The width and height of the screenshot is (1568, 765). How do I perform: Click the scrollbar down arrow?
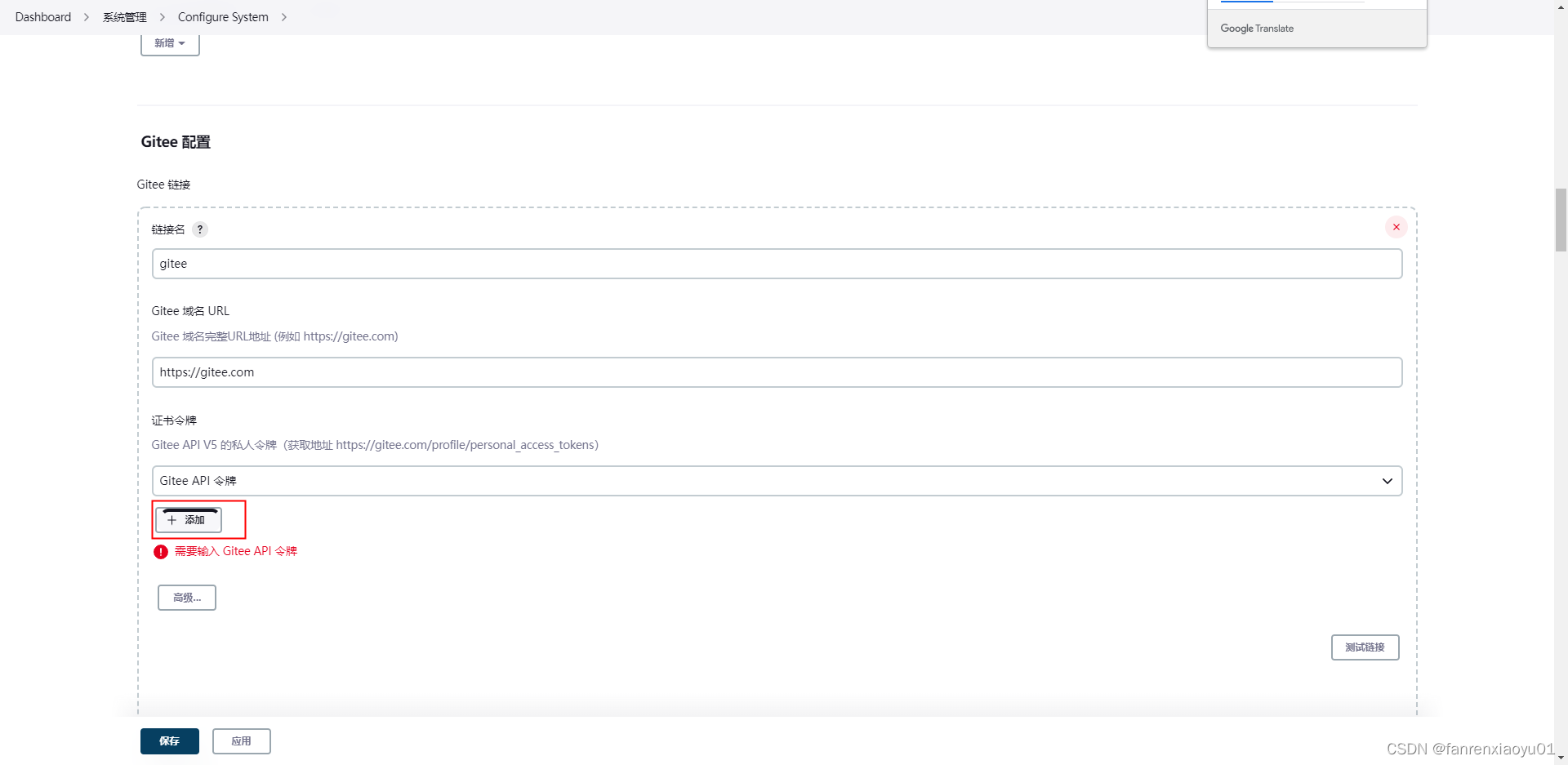[x=1561, y=758]
